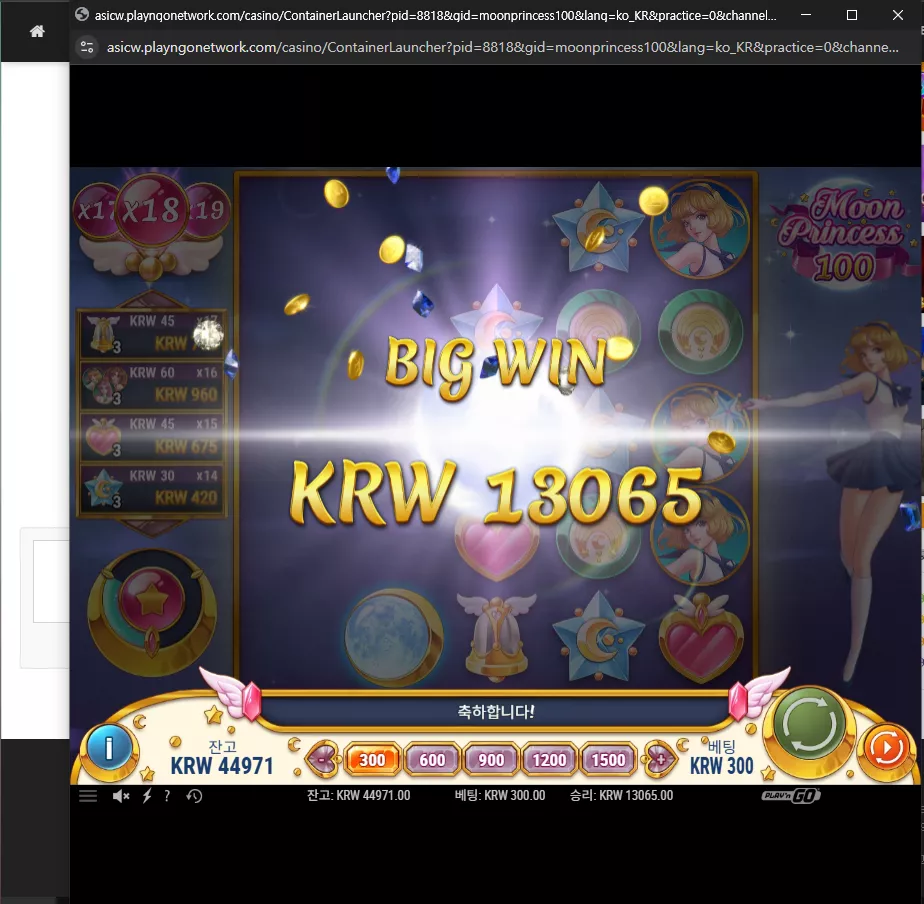Increase bet with plus heart button

click(659, 759)
